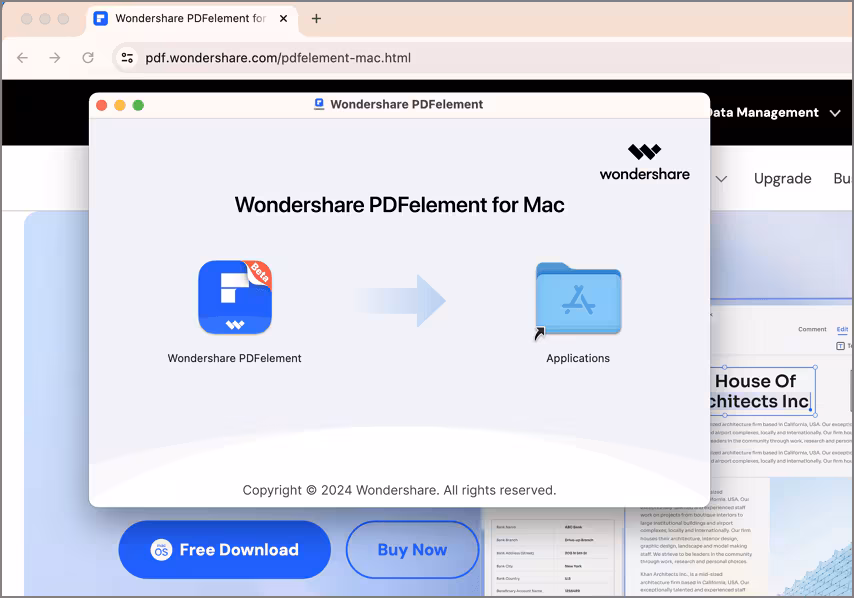Zoom the PDFelement installer window

click(138, 105)
